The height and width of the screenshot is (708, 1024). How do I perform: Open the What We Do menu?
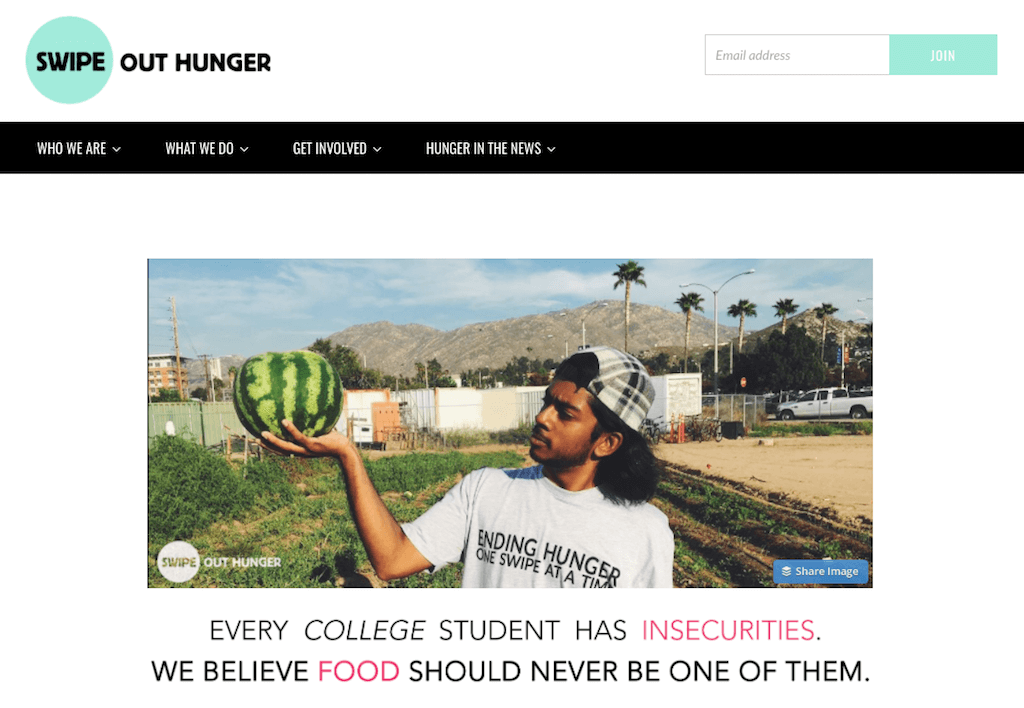206,149
